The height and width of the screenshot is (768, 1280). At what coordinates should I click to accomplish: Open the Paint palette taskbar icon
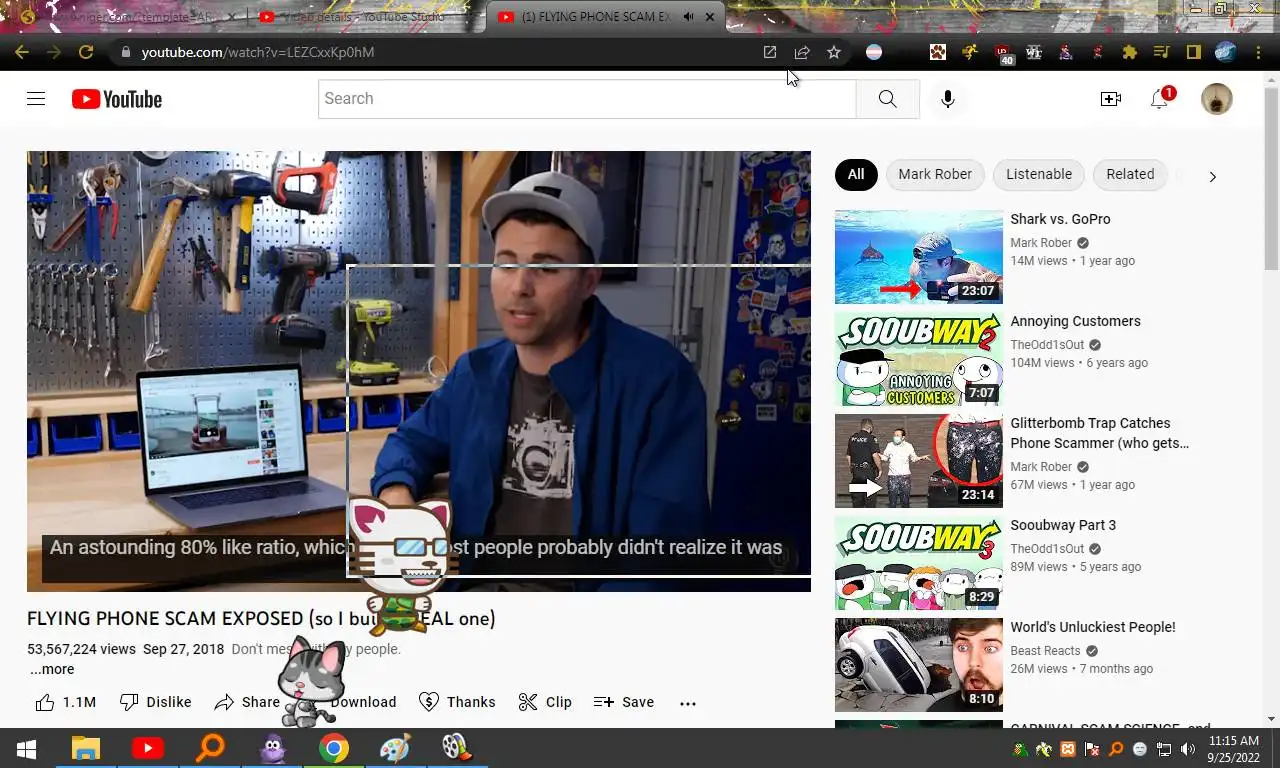pyautogui.click(x=395, y=748)
